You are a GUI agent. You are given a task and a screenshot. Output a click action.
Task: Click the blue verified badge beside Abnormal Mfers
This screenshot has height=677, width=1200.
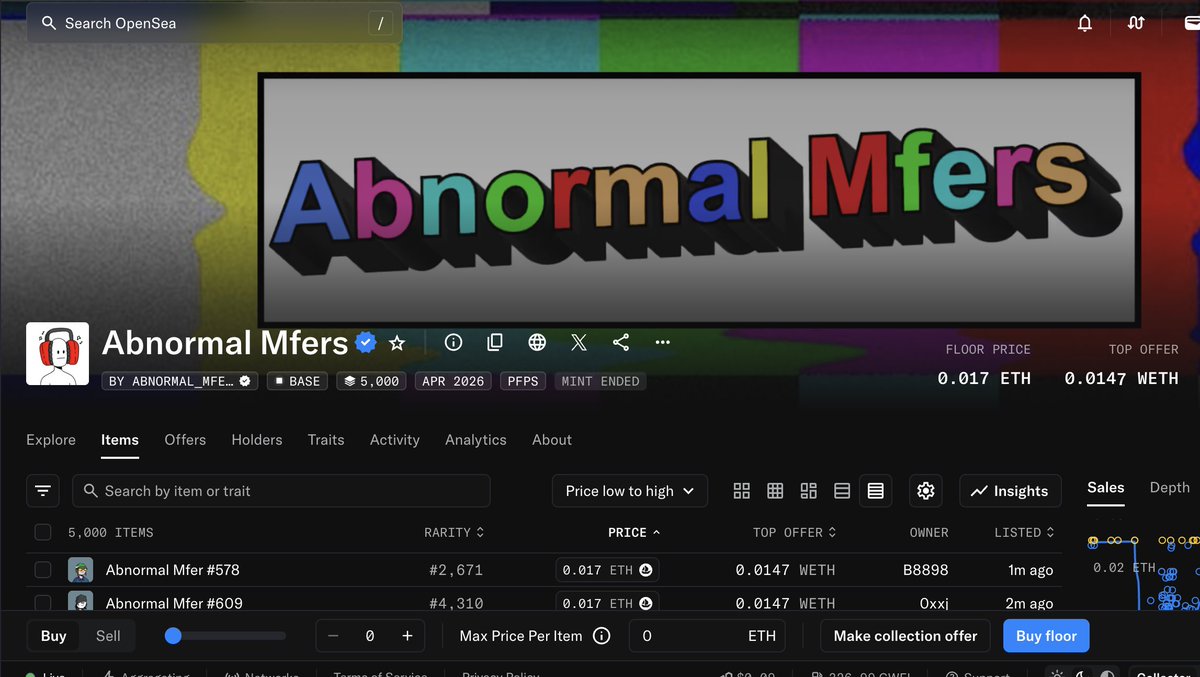tap(365, 343)
